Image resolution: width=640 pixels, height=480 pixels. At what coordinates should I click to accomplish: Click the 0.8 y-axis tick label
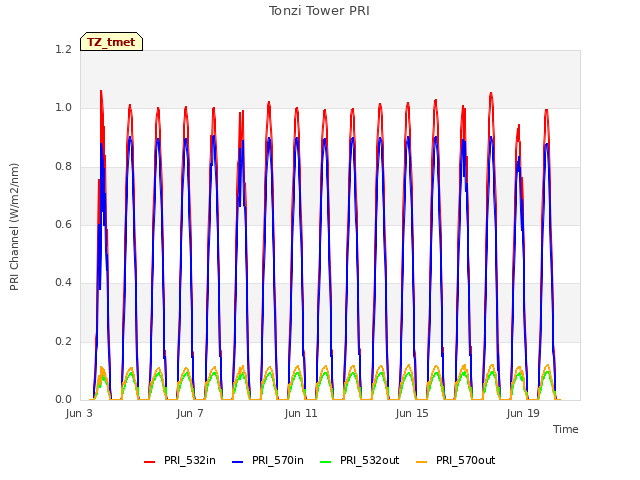(x=63, y=167)
